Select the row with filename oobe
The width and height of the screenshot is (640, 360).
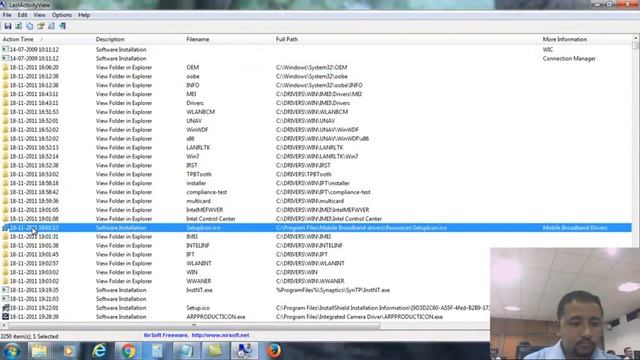(x=316, y=76)
